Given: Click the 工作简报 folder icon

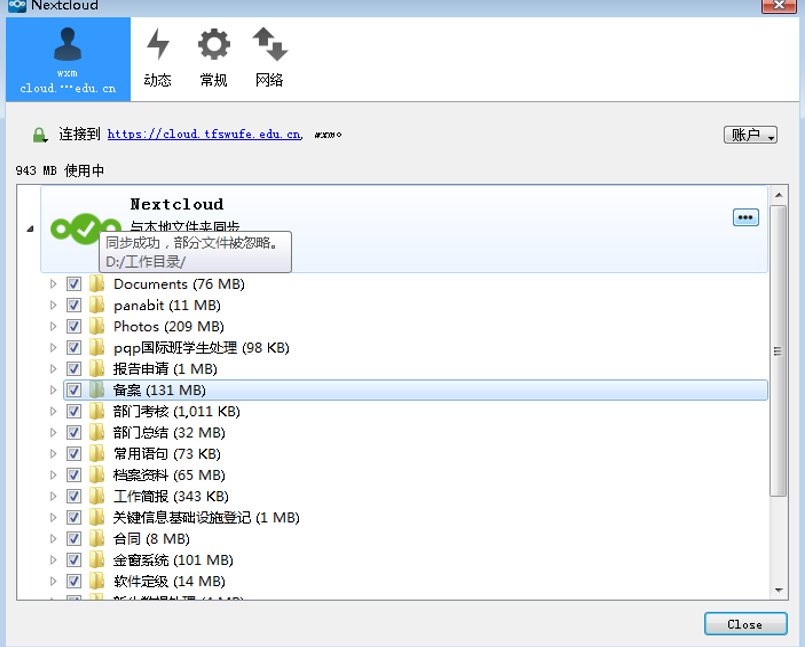Looking at the screenshot, I should click(97, 496).
